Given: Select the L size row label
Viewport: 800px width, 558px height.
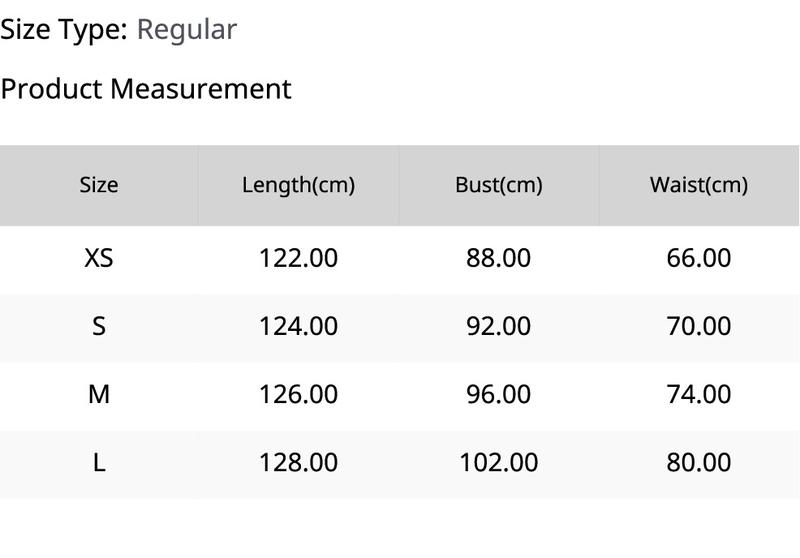Looking at the screenshot, I should [x=99, y=463].
